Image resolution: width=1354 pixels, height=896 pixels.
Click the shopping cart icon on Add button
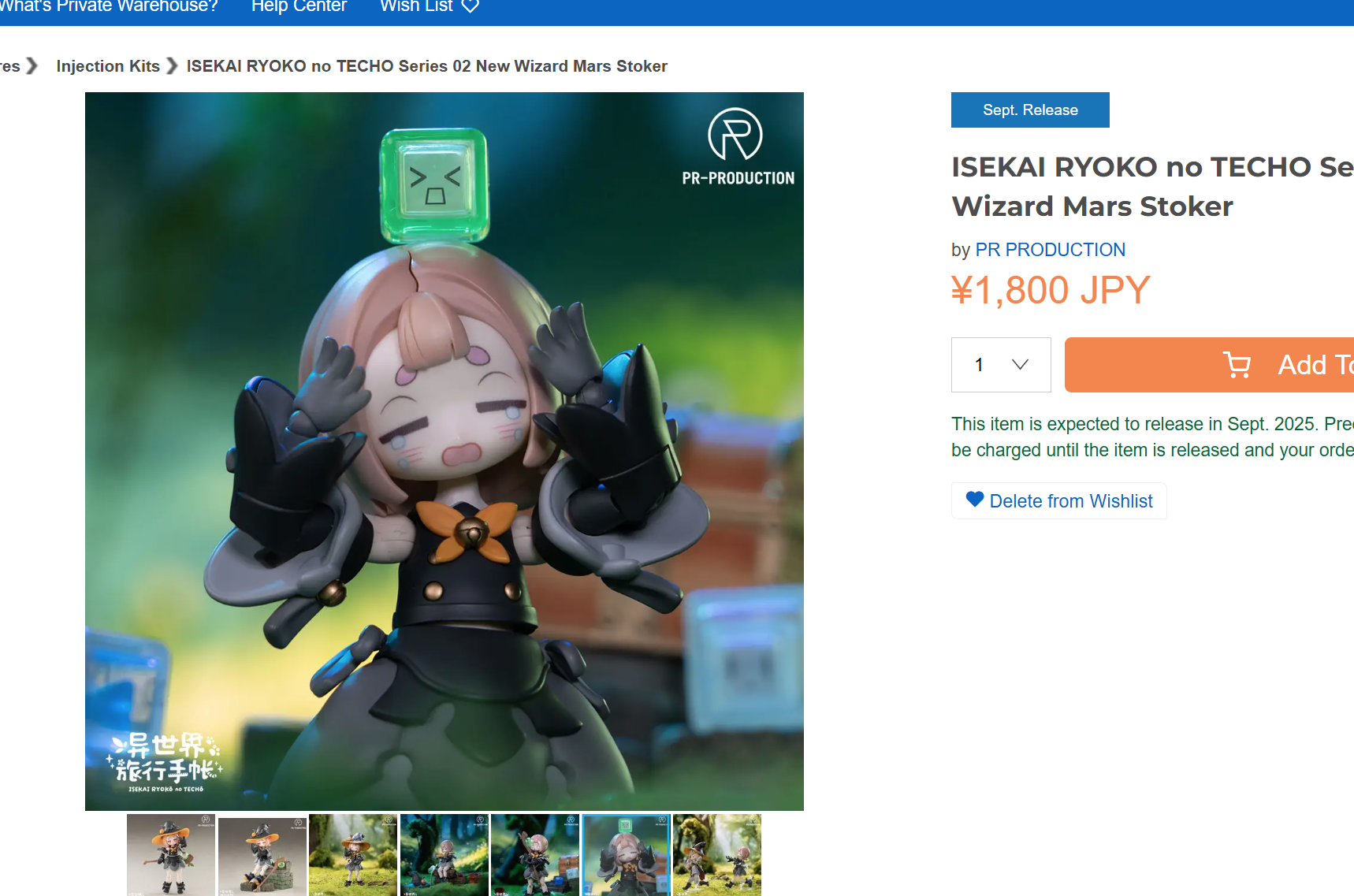click(x=1237, y=365)
